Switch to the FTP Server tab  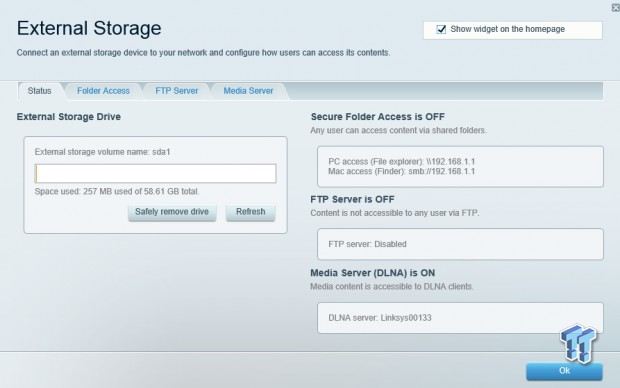(177, 91)
